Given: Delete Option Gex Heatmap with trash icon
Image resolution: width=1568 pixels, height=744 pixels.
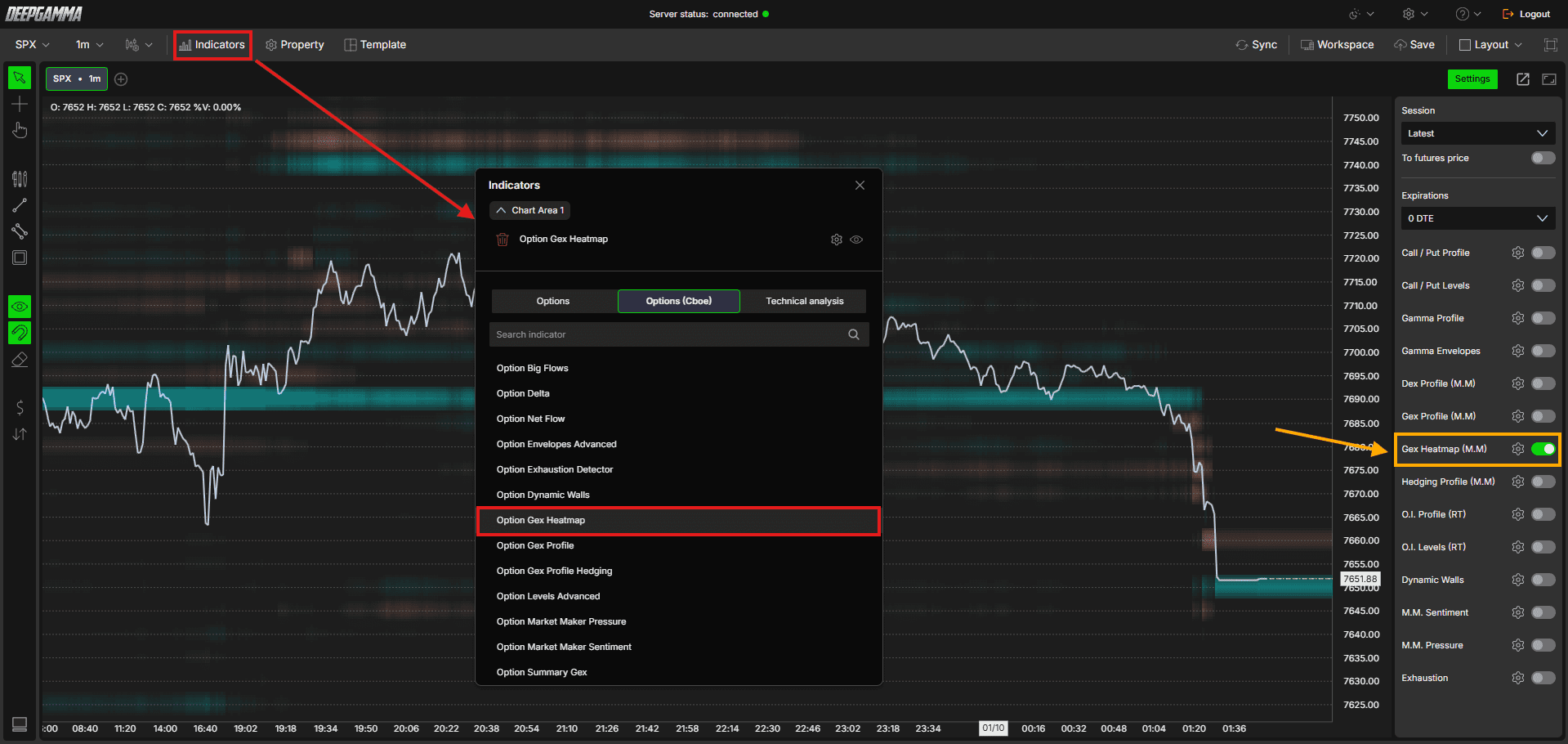Looking at the screenshot, I should [x=503, y=240].
